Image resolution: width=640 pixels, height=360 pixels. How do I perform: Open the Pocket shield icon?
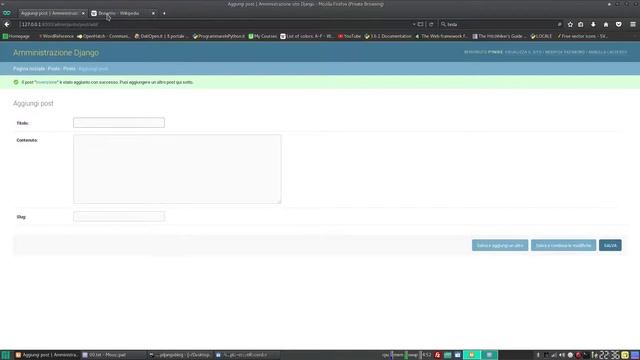(618, 24)
